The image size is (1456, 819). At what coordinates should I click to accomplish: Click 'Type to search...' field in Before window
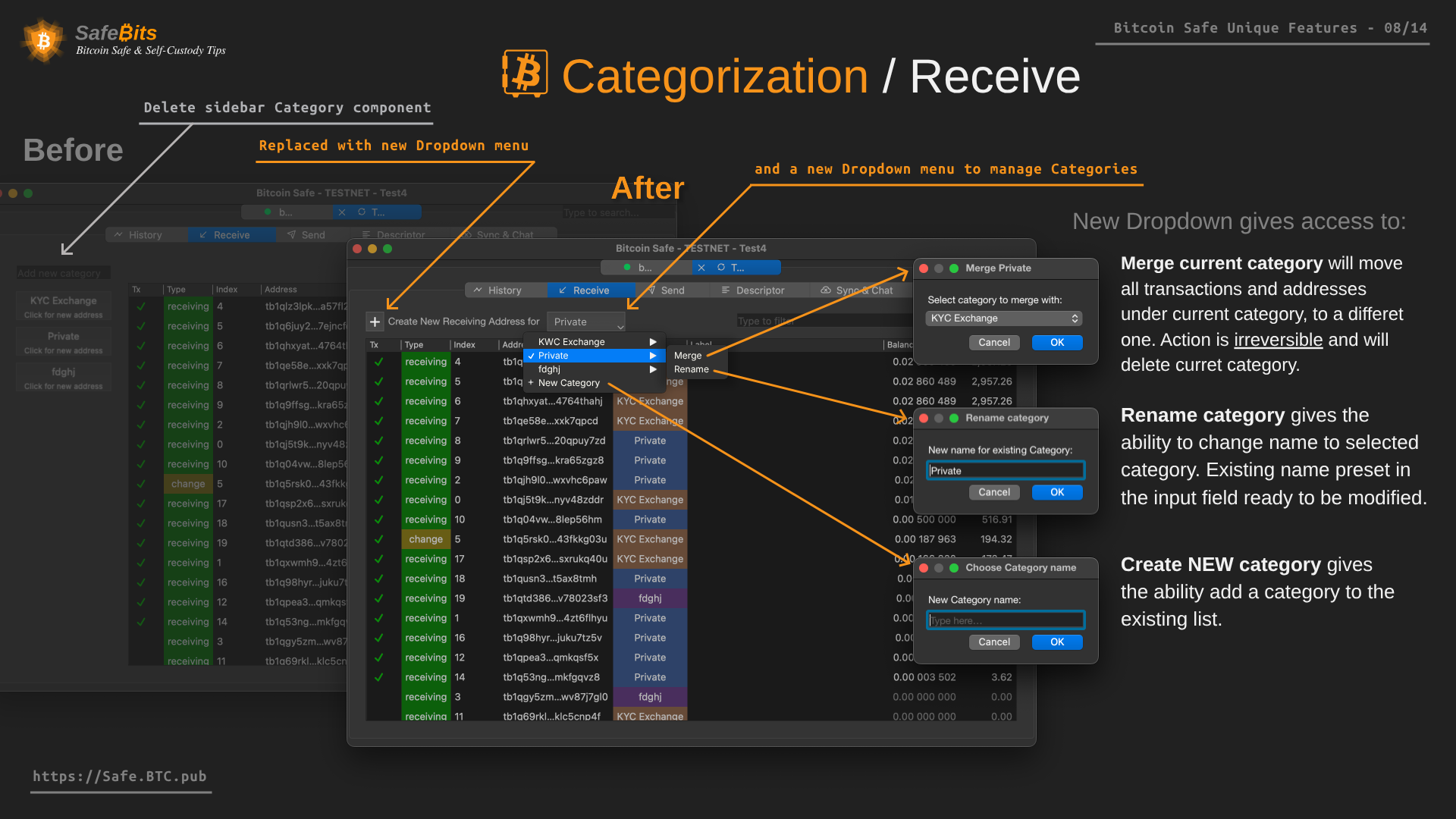619,213
